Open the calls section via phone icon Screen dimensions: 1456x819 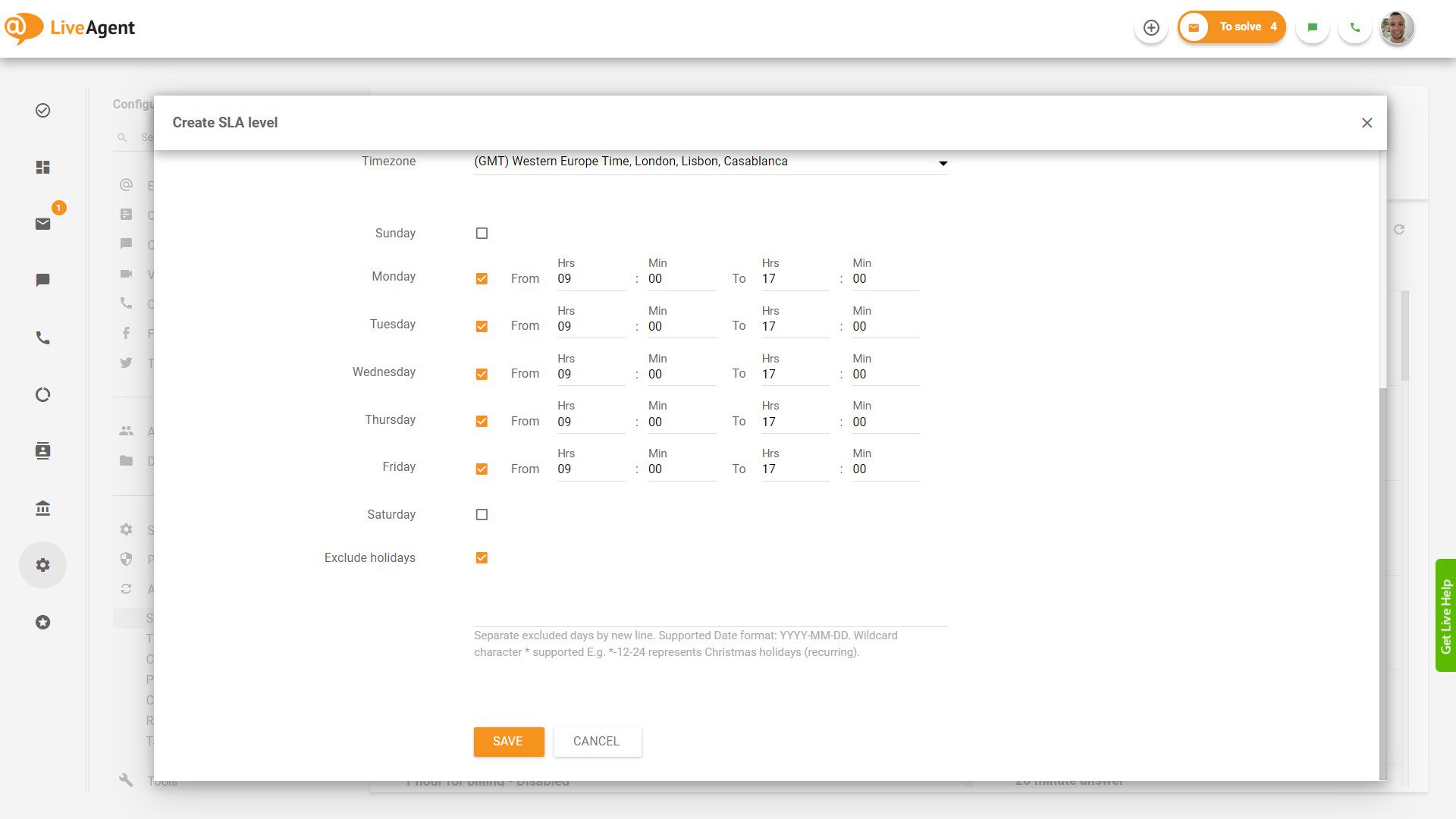pos(42,337)
